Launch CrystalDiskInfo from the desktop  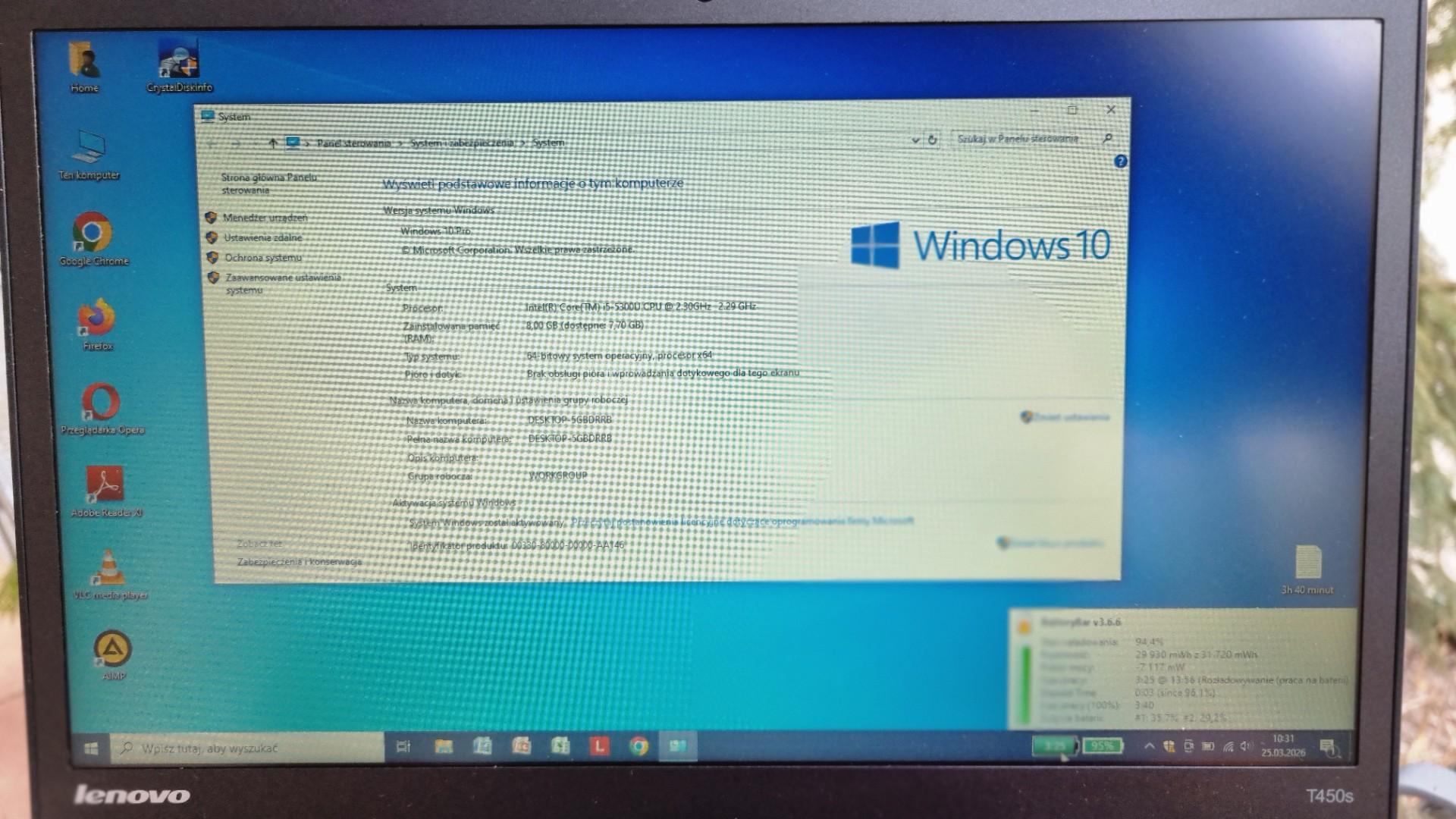(x=179, y=67)
